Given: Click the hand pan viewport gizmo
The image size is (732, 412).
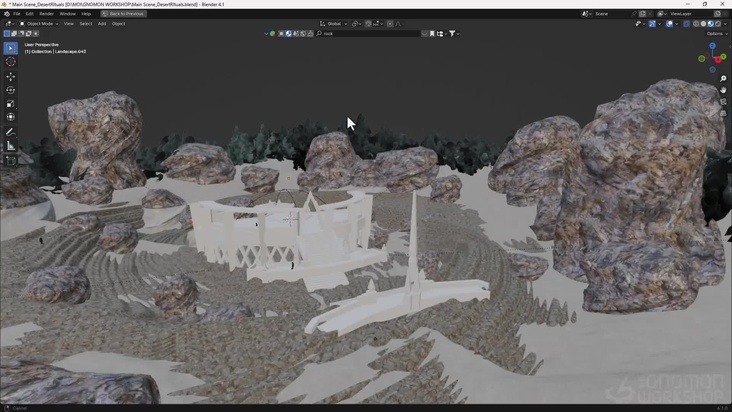Looking at the screenshot, I should pos(723,90).
